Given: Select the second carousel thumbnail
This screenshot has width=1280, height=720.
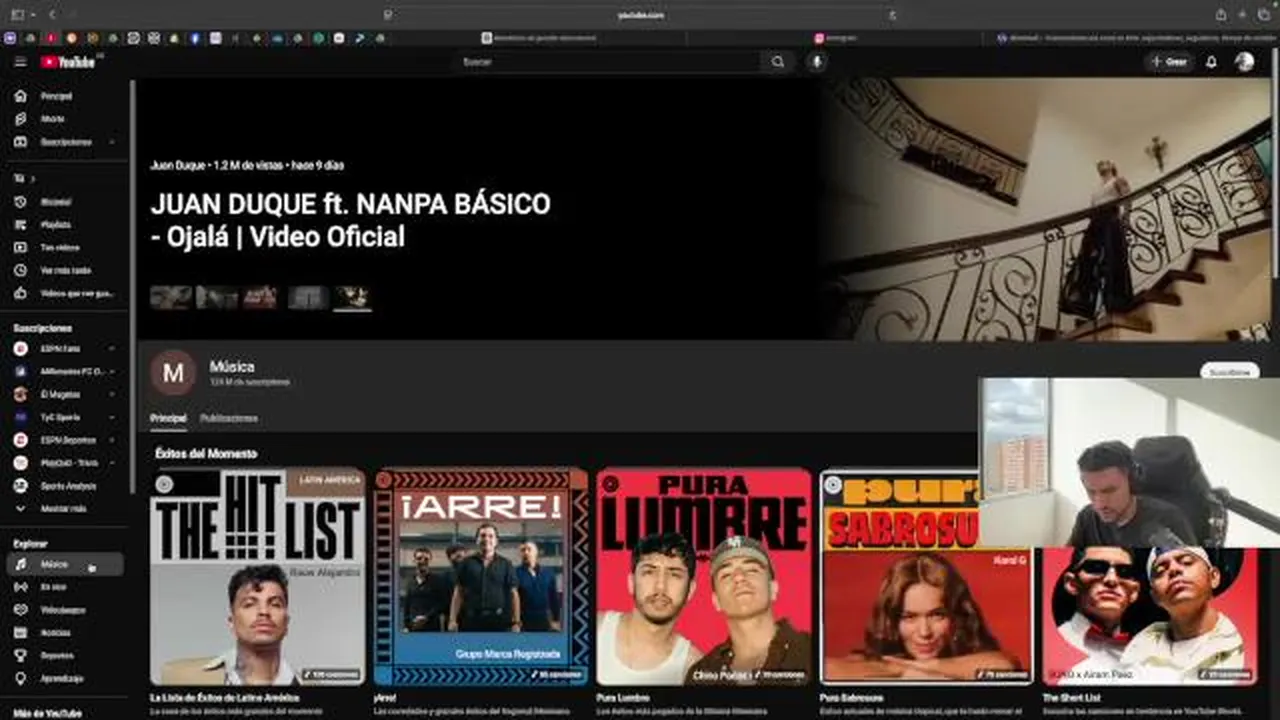Looking at the screenshot, I should click(217, 297).
